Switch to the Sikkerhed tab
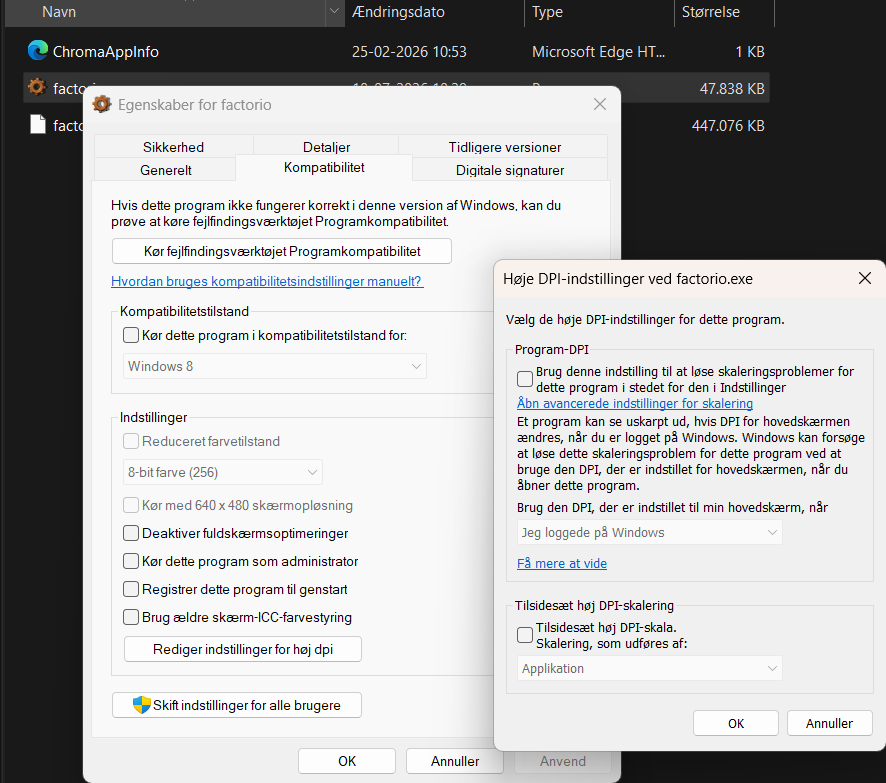The image size is (886, 783). (173, 147)
